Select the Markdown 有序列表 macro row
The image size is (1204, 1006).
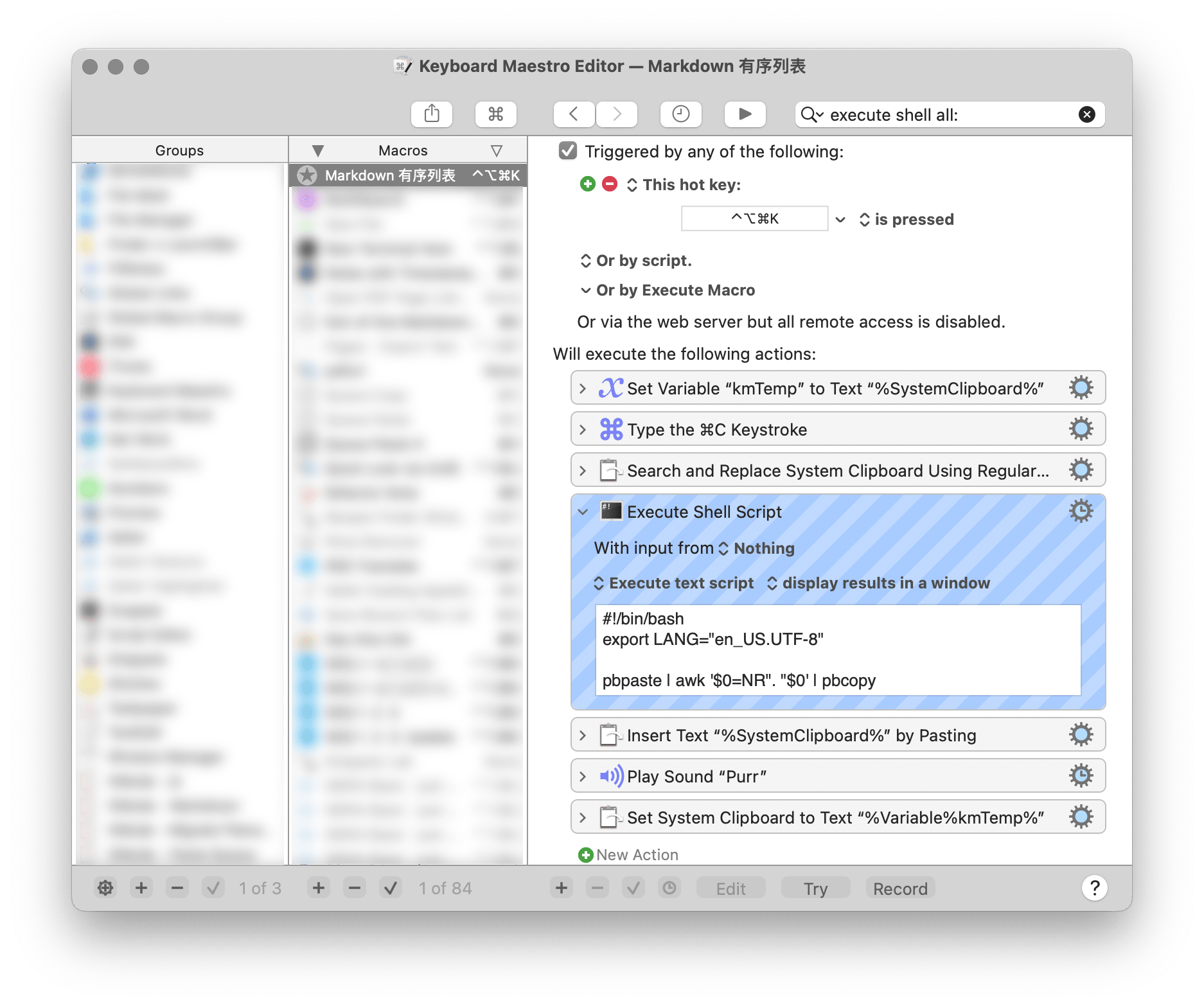pos(408,175)
